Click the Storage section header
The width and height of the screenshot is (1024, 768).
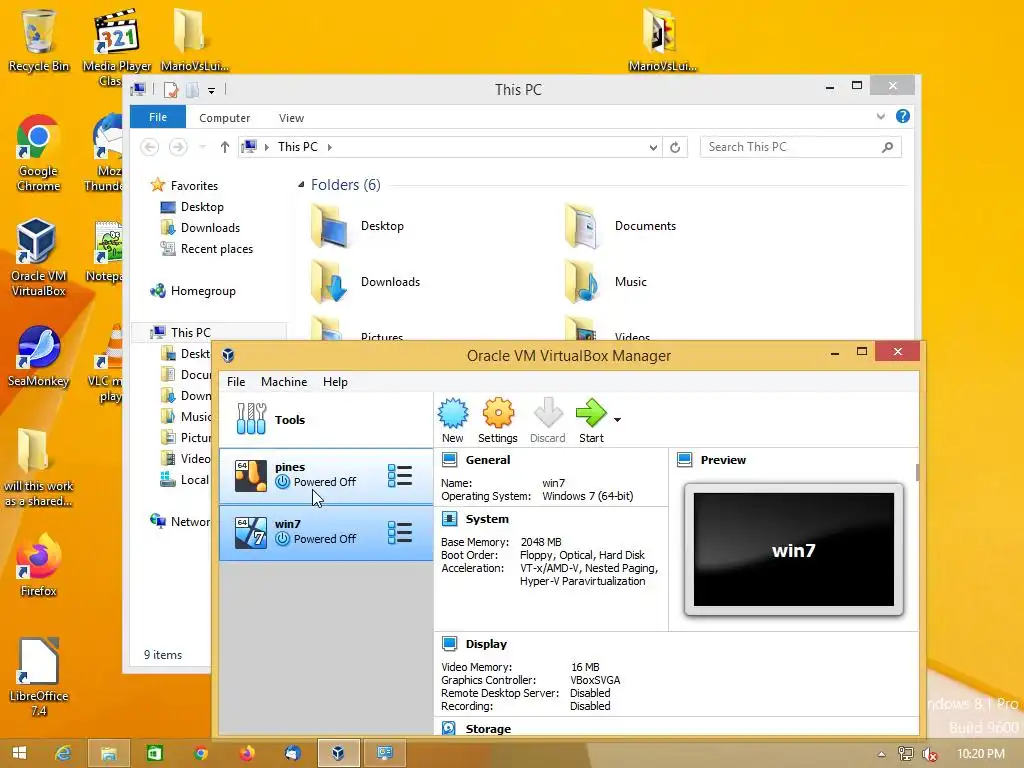pyautogui.click(x=488, y=729)
